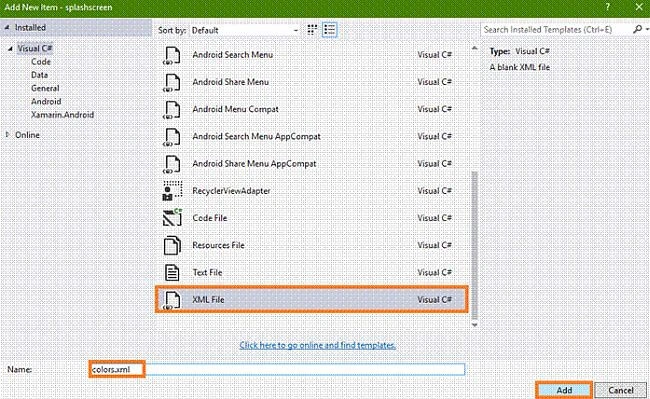Expand the Online tree node

(x=7, y=135)
